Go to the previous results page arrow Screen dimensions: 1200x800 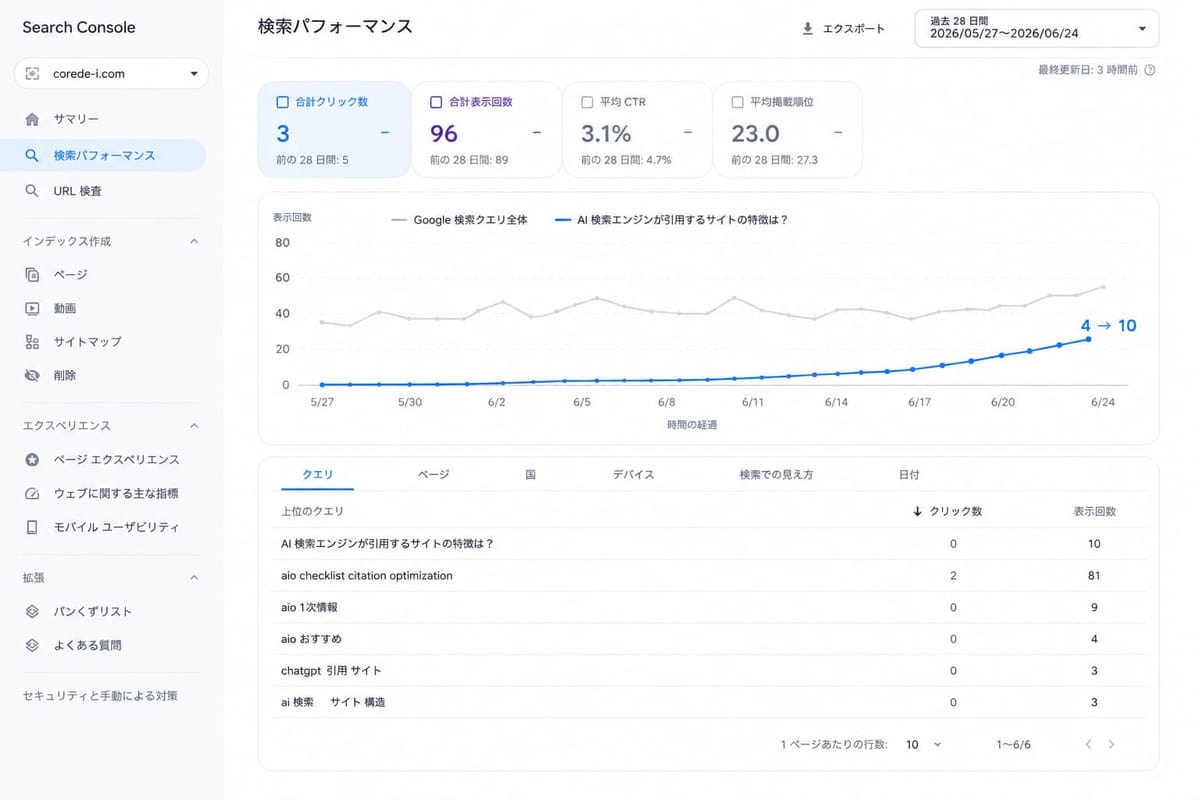pos(1087,744)
